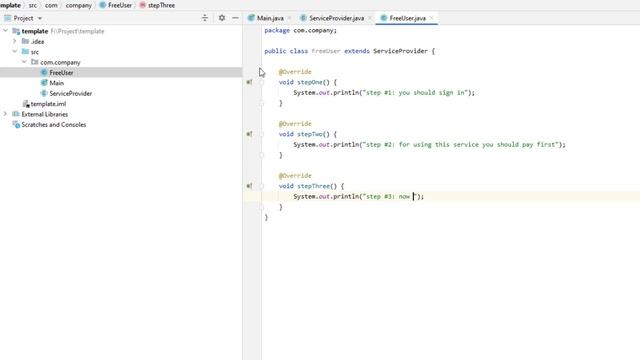This screenshot has height=360, width=640.
Task: Switch to the ServiceProvider.java tab
Action: coord(336,18)
